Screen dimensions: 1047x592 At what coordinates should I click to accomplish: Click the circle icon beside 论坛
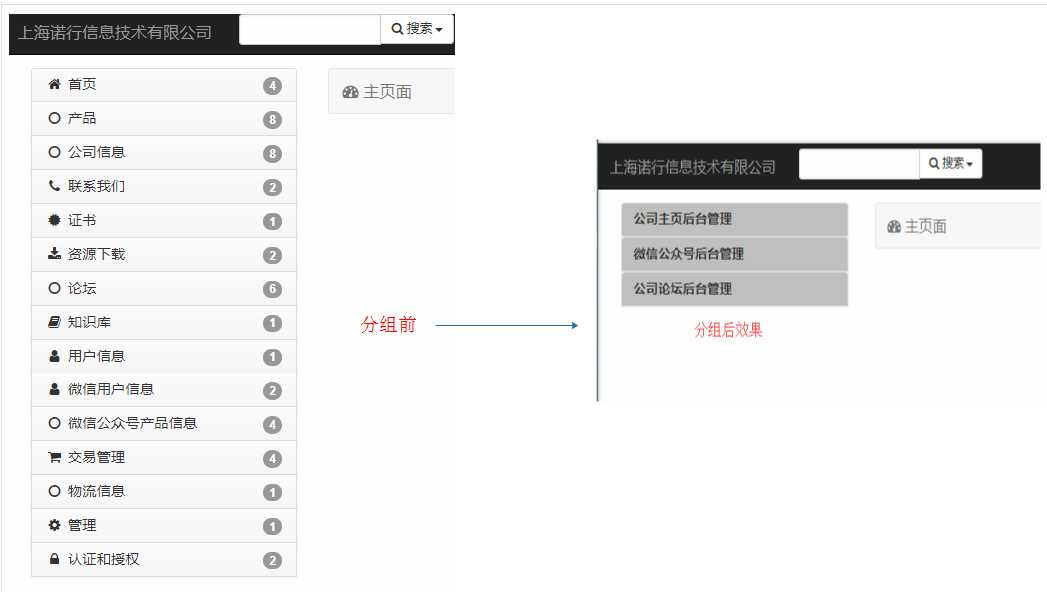(x=54, y=288)
